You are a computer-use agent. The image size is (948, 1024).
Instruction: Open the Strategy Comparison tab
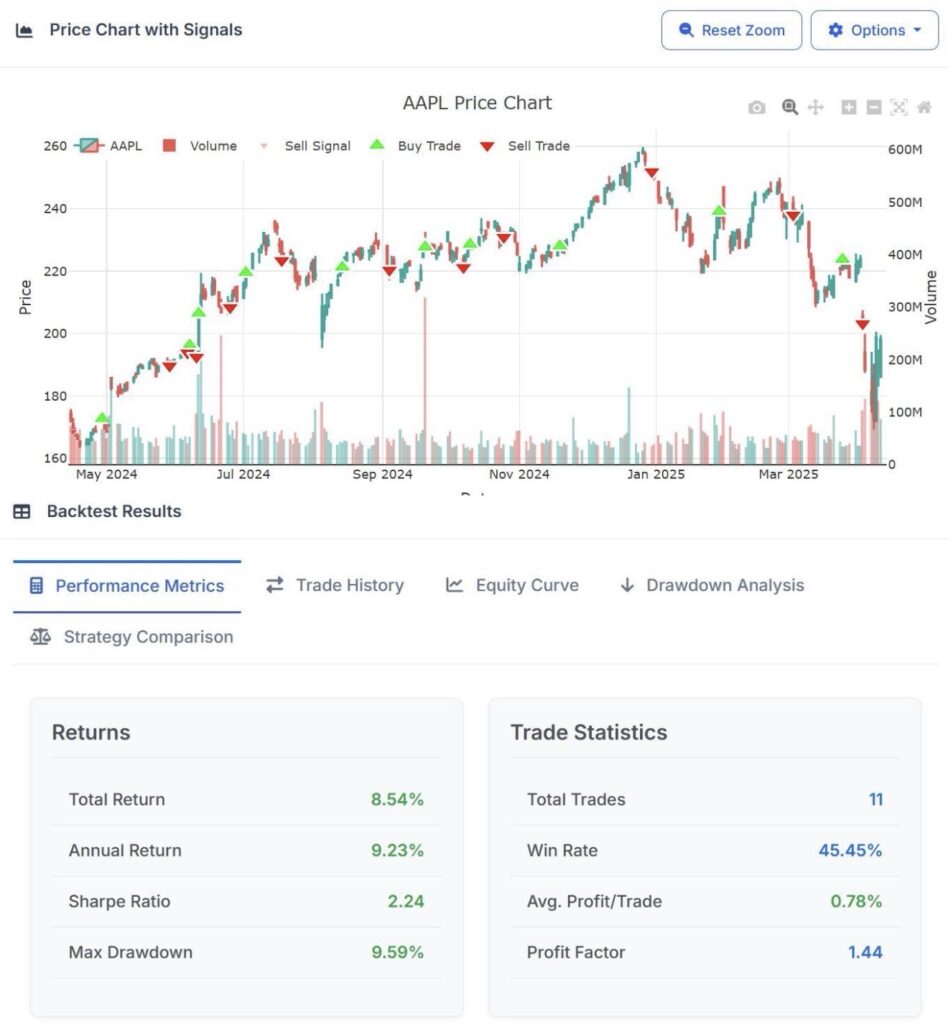[x=132, y=637]
